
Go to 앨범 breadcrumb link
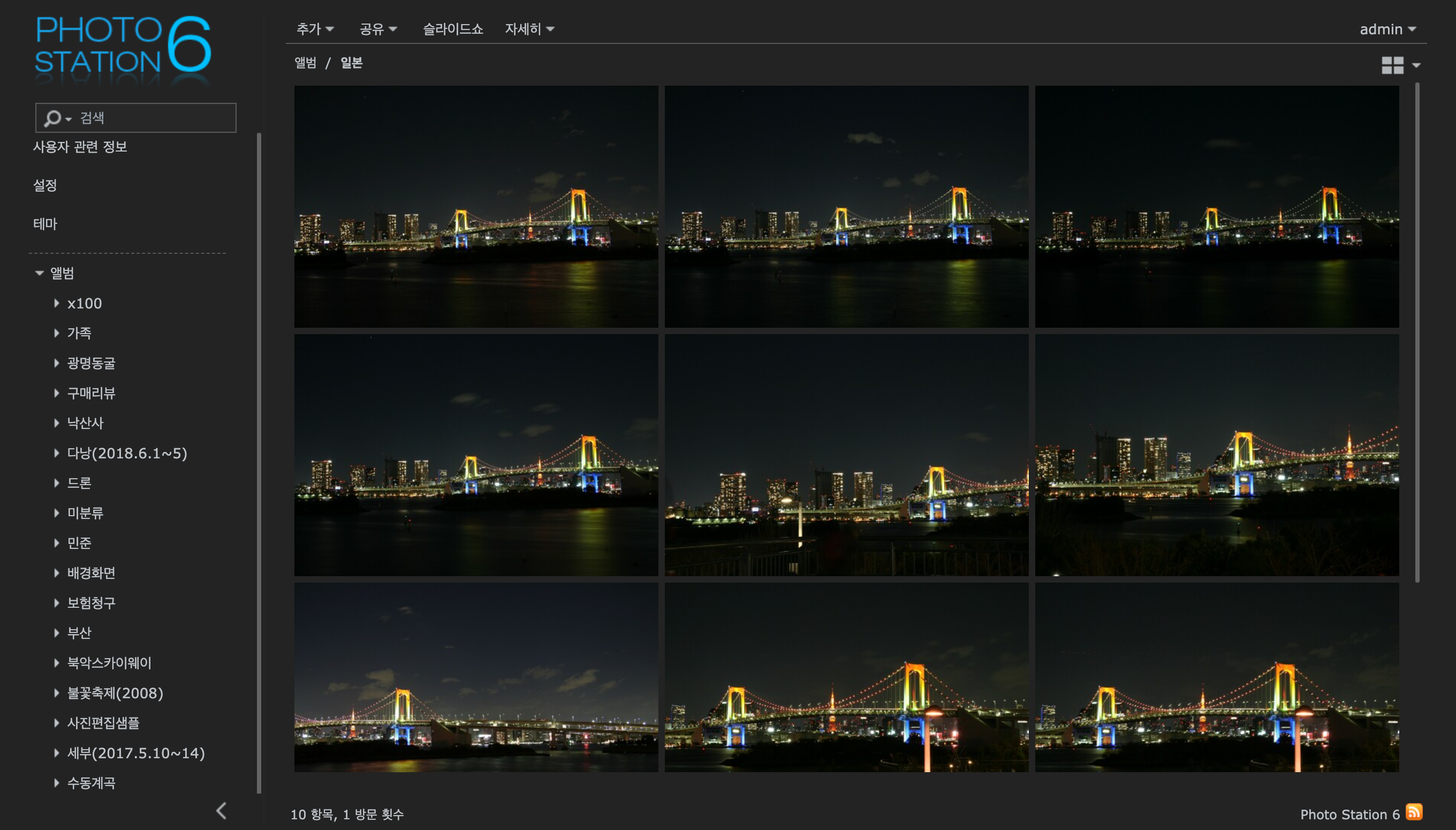(x=306, y=63)
